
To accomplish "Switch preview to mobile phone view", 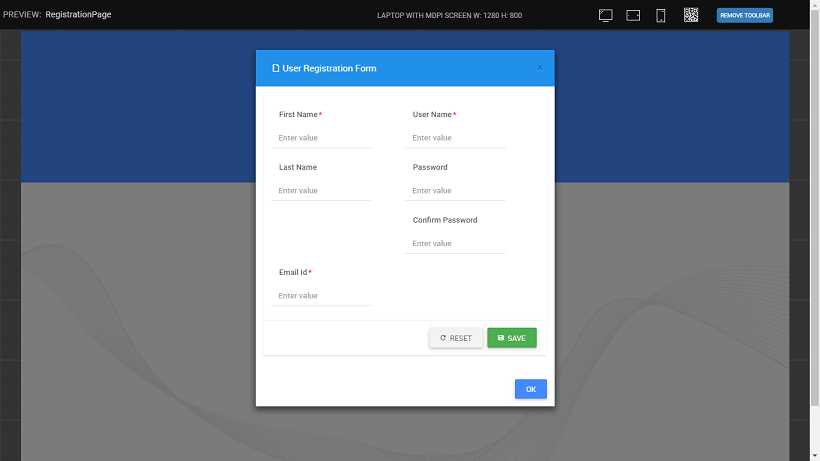I will [661, 15].
